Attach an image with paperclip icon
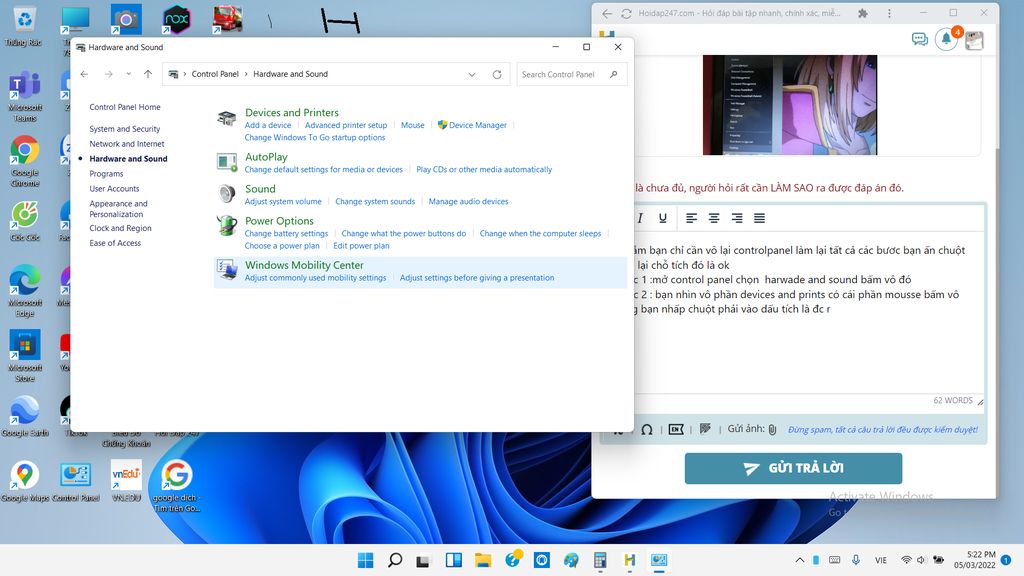 (773, 430)
